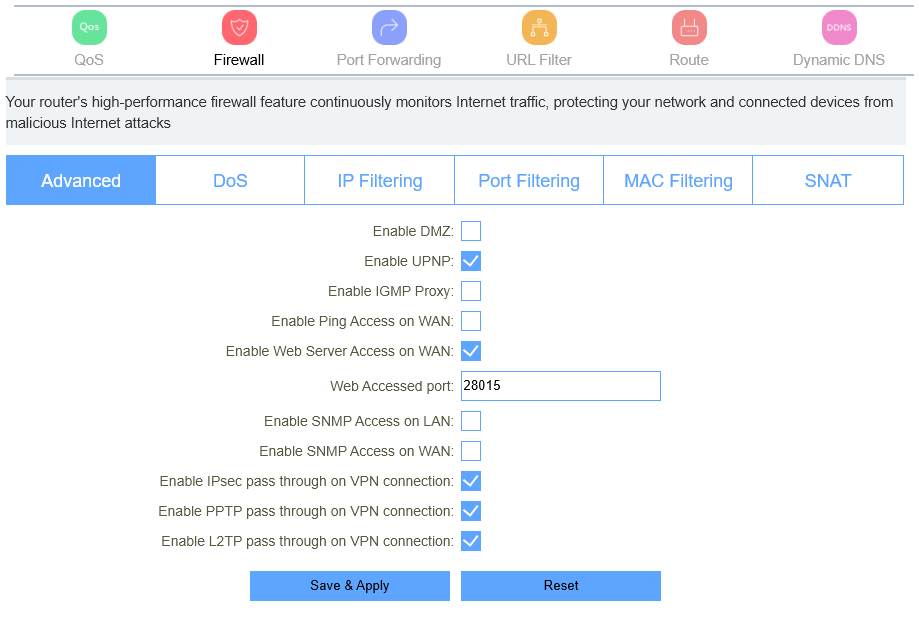Click the red Firewall shield icon
919x640 pixels.
(x=239, y=28)
